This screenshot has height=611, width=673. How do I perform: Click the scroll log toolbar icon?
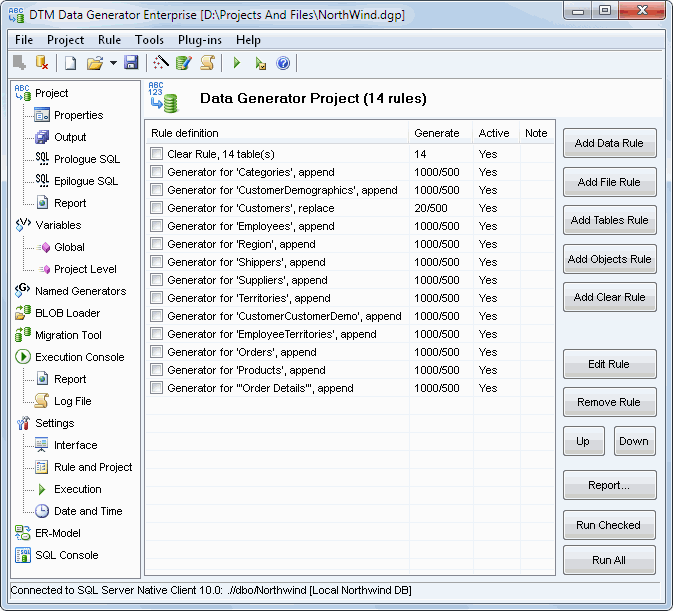point(208,63)
